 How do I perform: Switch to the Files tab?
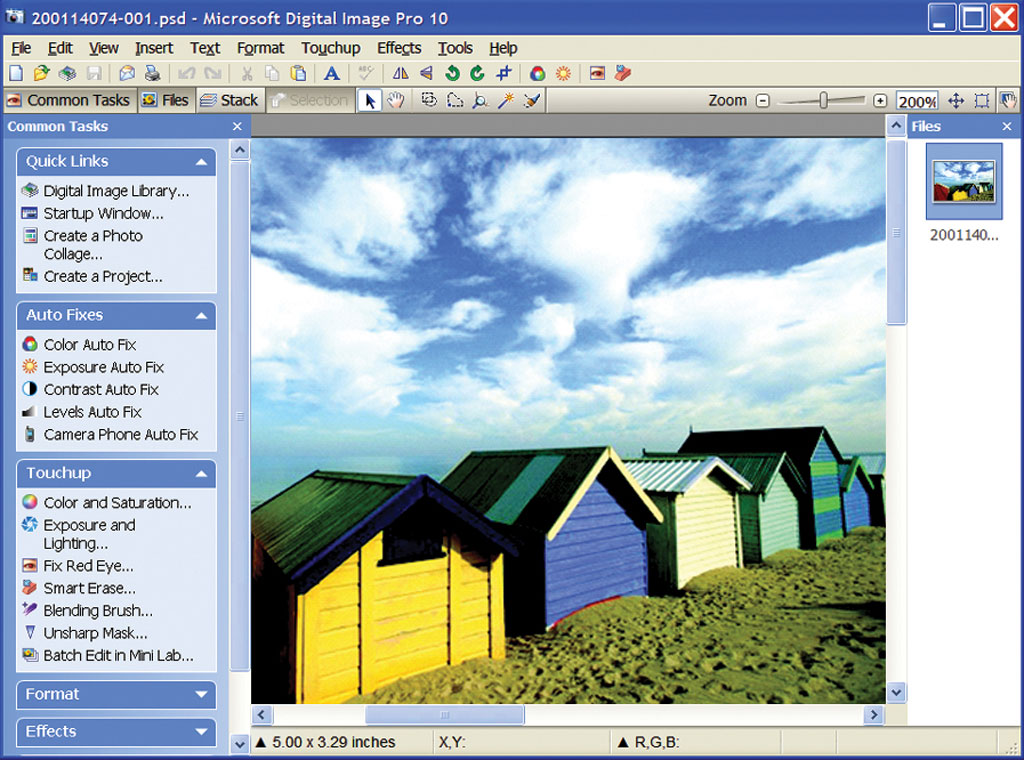click(x=166, y=101)
